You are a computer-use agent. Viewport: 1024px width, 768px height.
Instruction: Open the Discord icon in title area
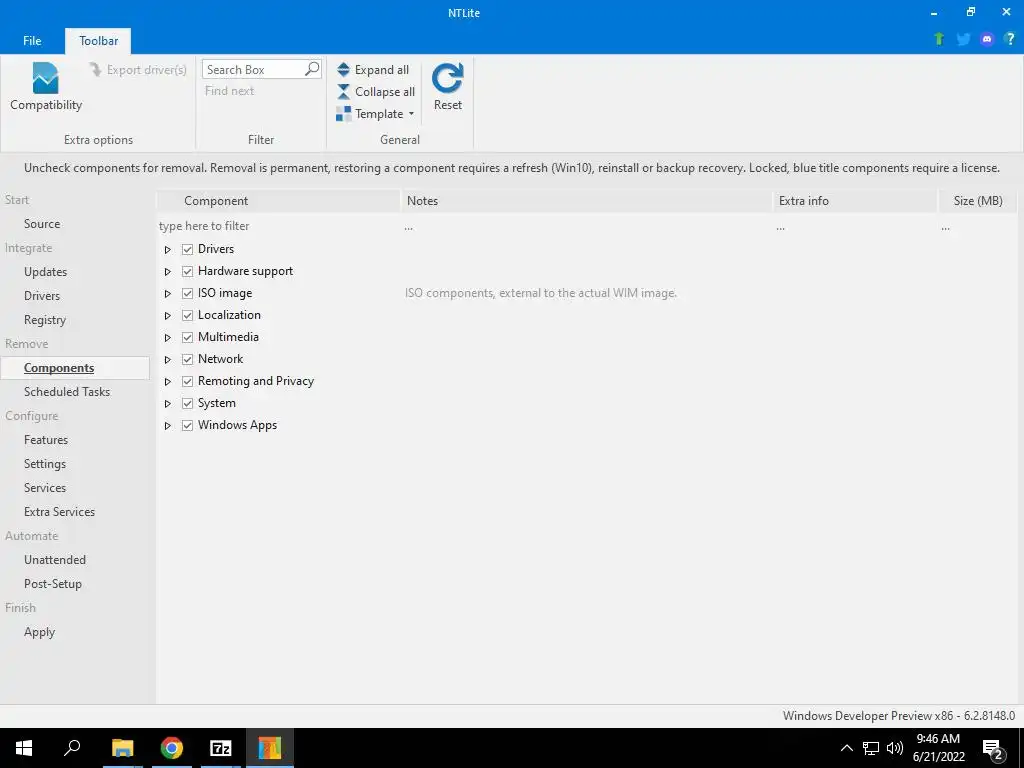tap(987, 39)
